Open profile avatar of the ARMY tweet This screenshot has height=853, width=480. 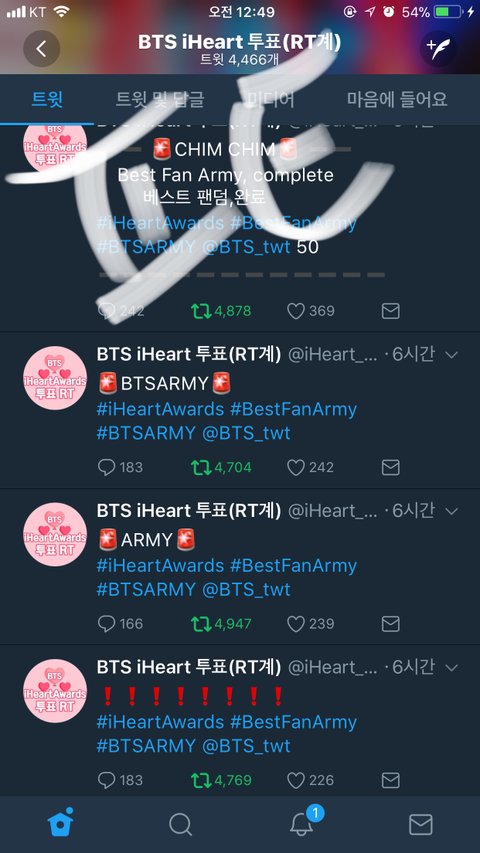55,534
